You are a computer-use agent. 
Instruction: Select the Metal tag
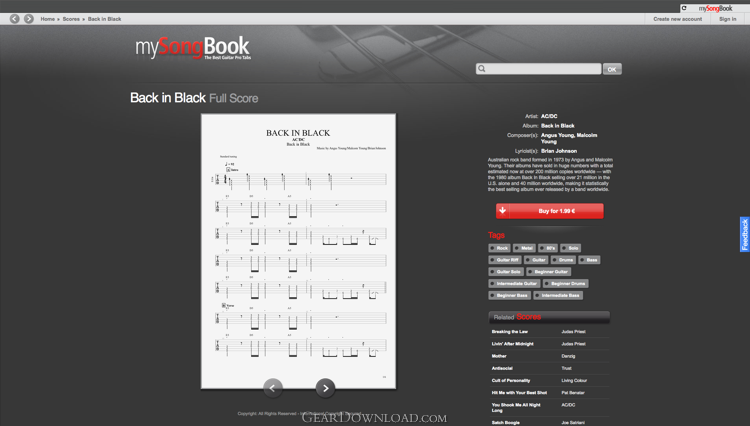click(x=524, y=248)
